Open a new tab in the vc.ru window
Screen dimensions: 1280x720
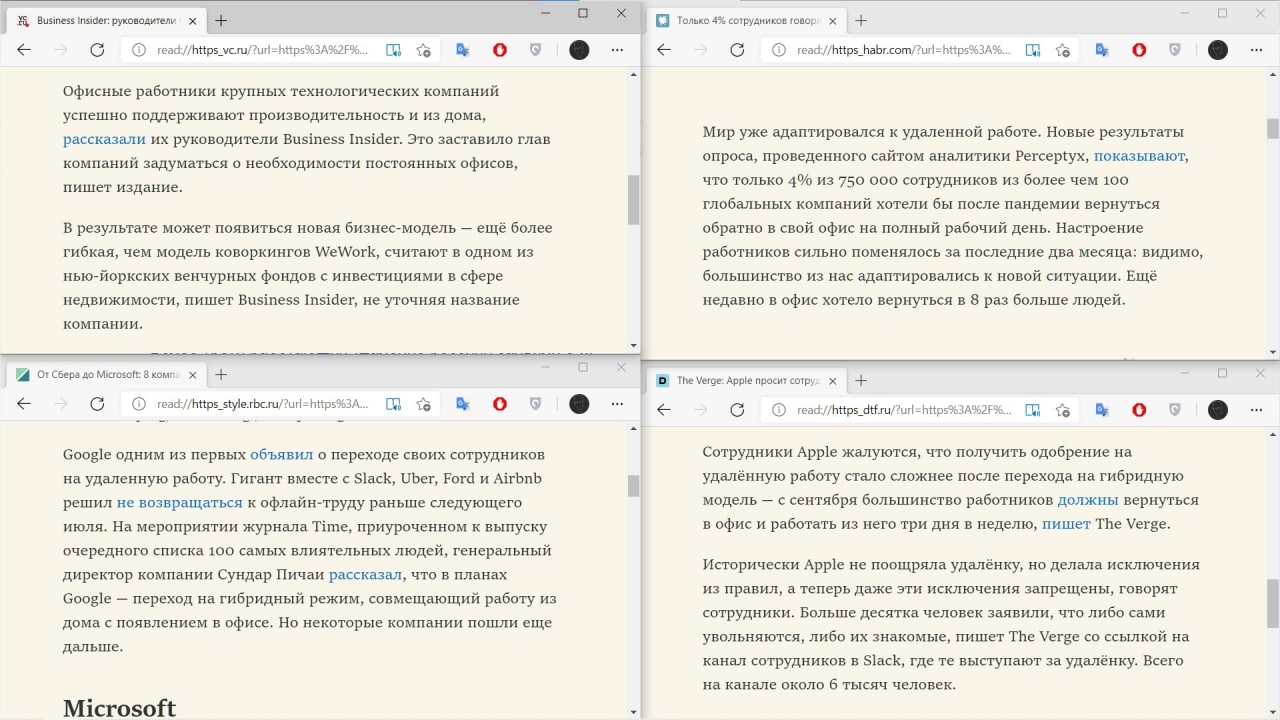(x=221, y=20)
